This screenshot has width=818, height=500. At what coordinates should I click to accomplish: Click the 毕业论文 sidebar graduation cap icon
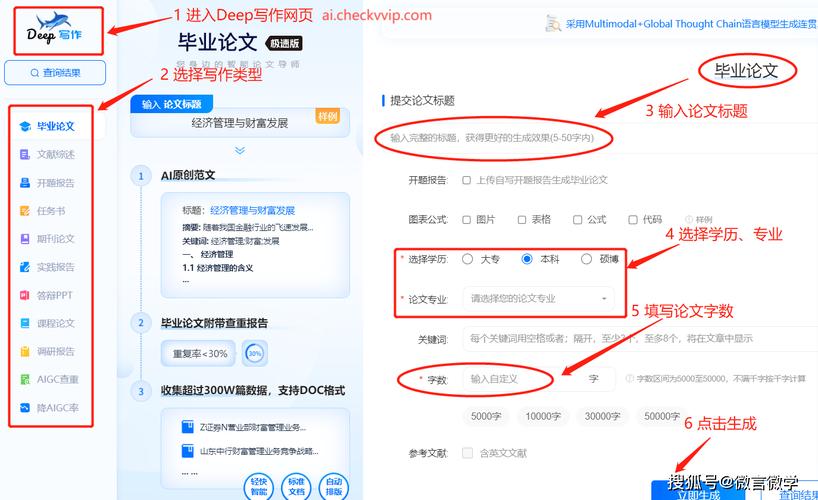point(25,126)
